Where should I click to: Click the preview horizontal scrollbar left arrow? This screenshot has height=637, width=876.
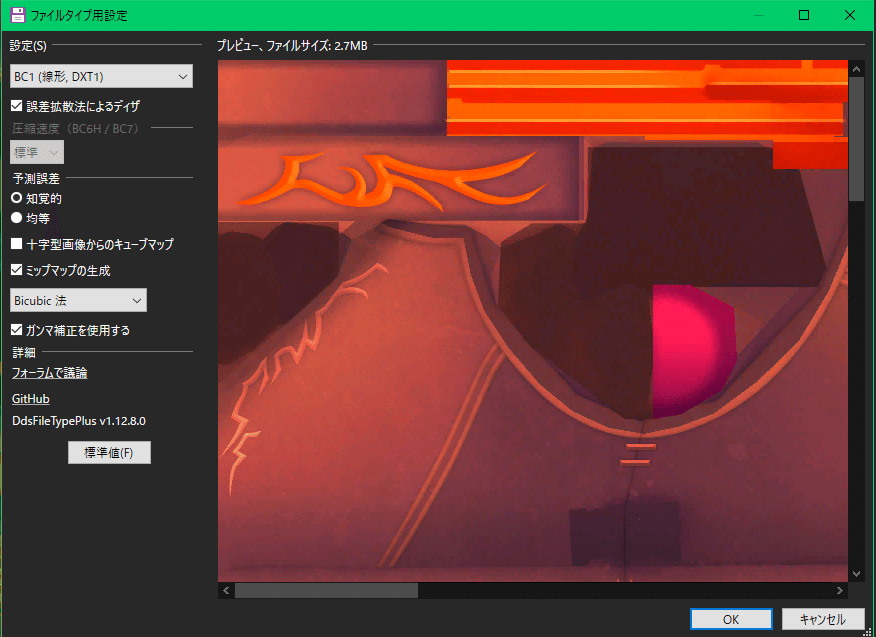226,591
